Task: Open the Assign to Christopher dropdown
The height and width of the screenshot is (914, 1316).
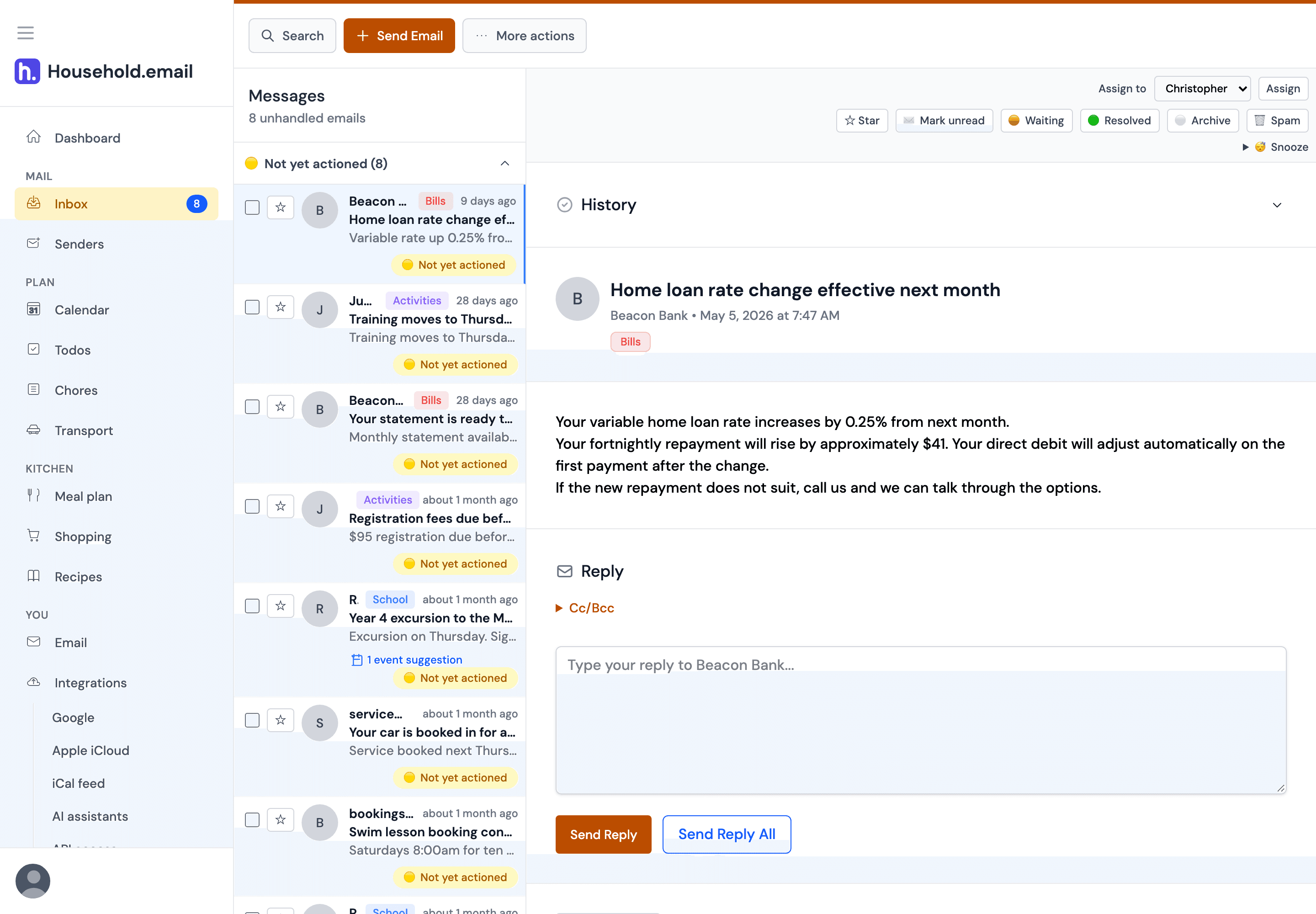Action: (x=1202, y=89)
